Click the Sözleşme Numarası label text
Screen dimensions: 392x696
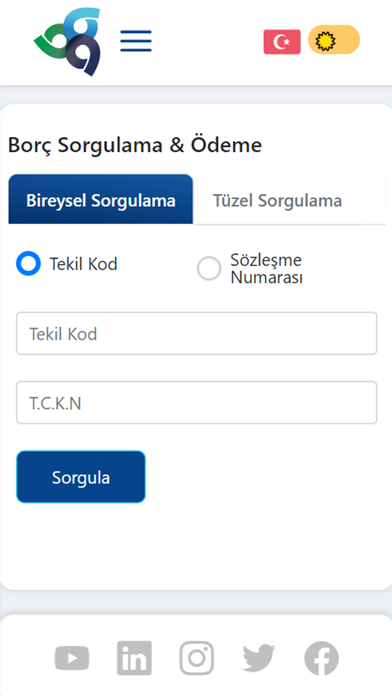coord(266,269)
